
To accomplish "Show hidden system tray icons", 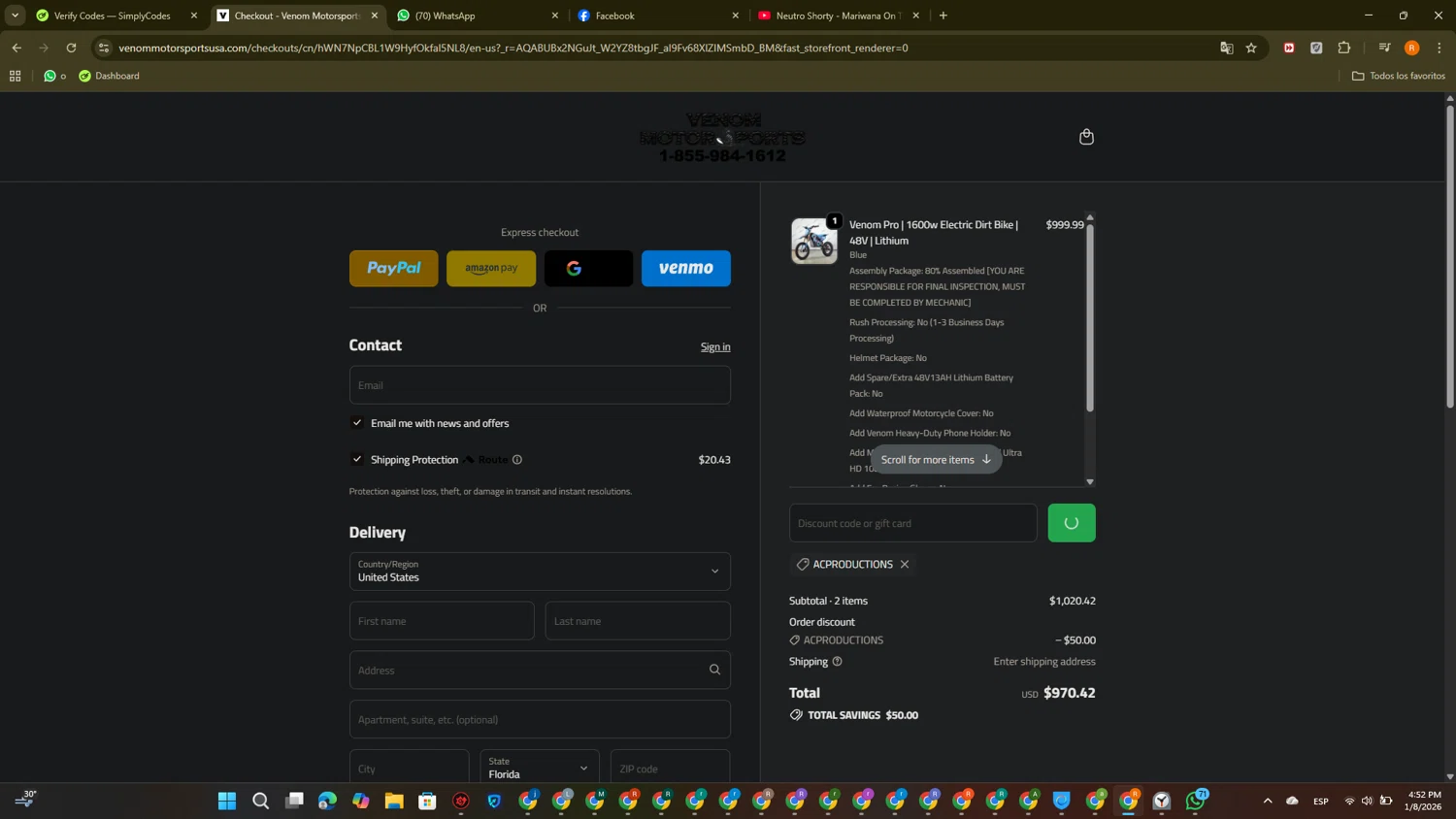I will (x=1268, y=801).
